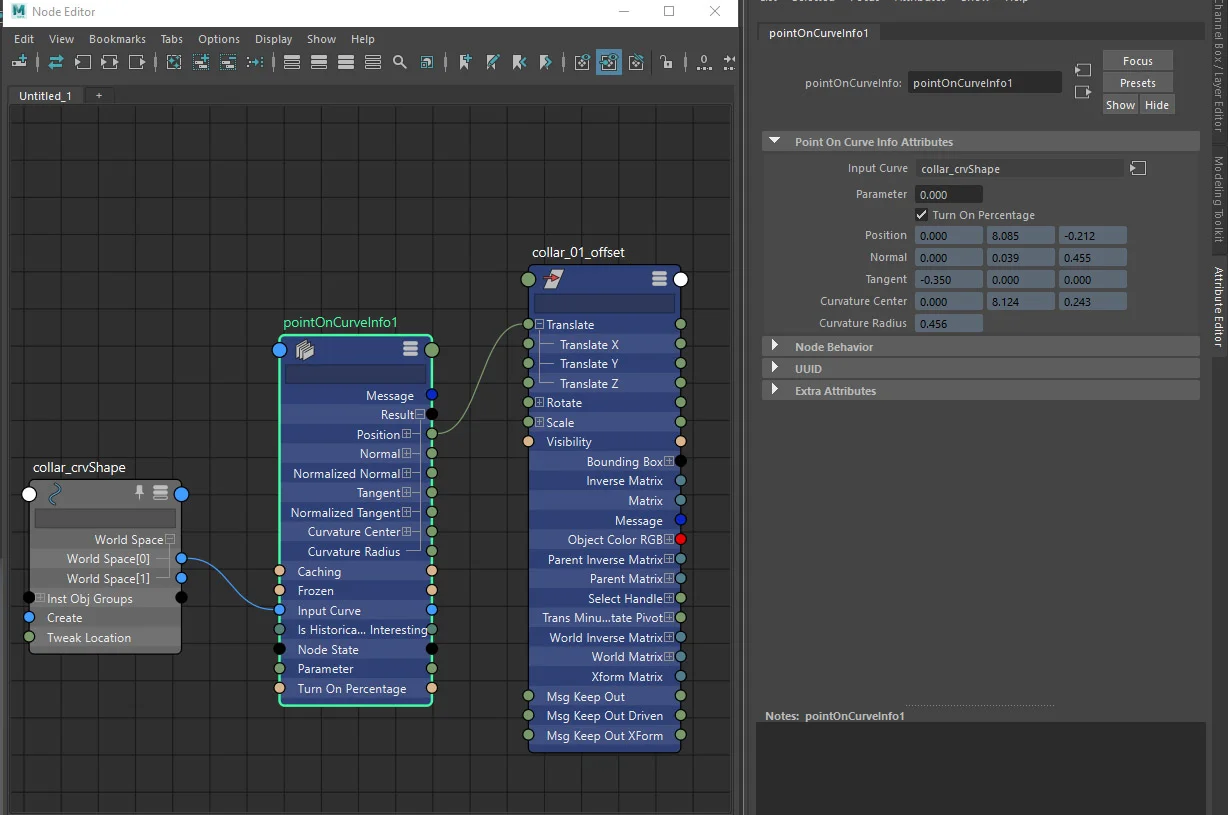Toggle add-to-graph-on-create icon

pyautogui.click(x=583, y=62)
